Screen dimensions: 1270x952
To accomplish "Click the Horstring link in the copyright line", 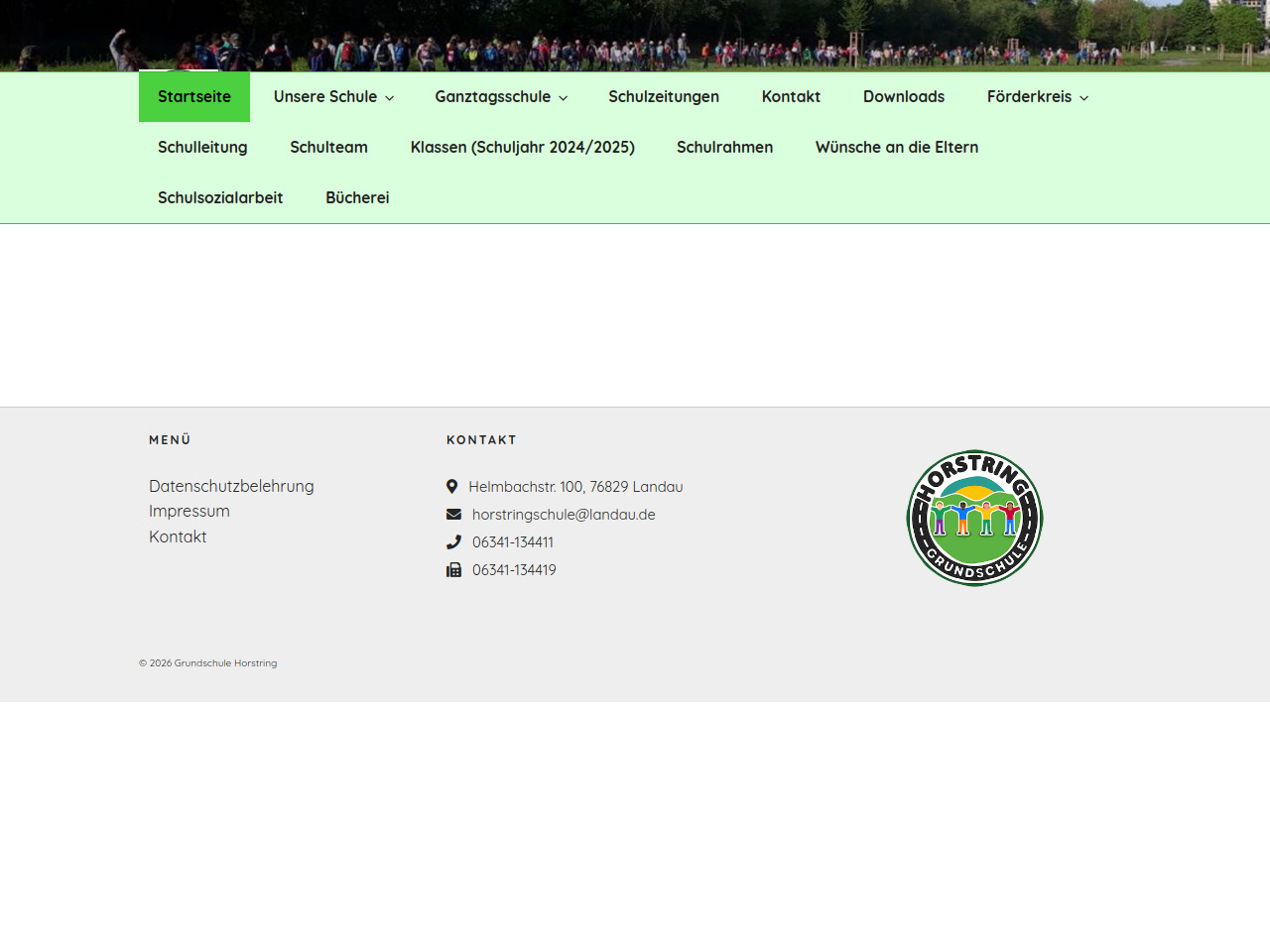I will click(x=255, y=663).
